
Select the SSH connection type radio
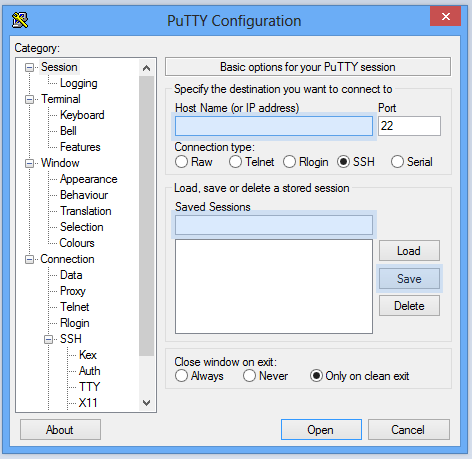coord(343,162)
